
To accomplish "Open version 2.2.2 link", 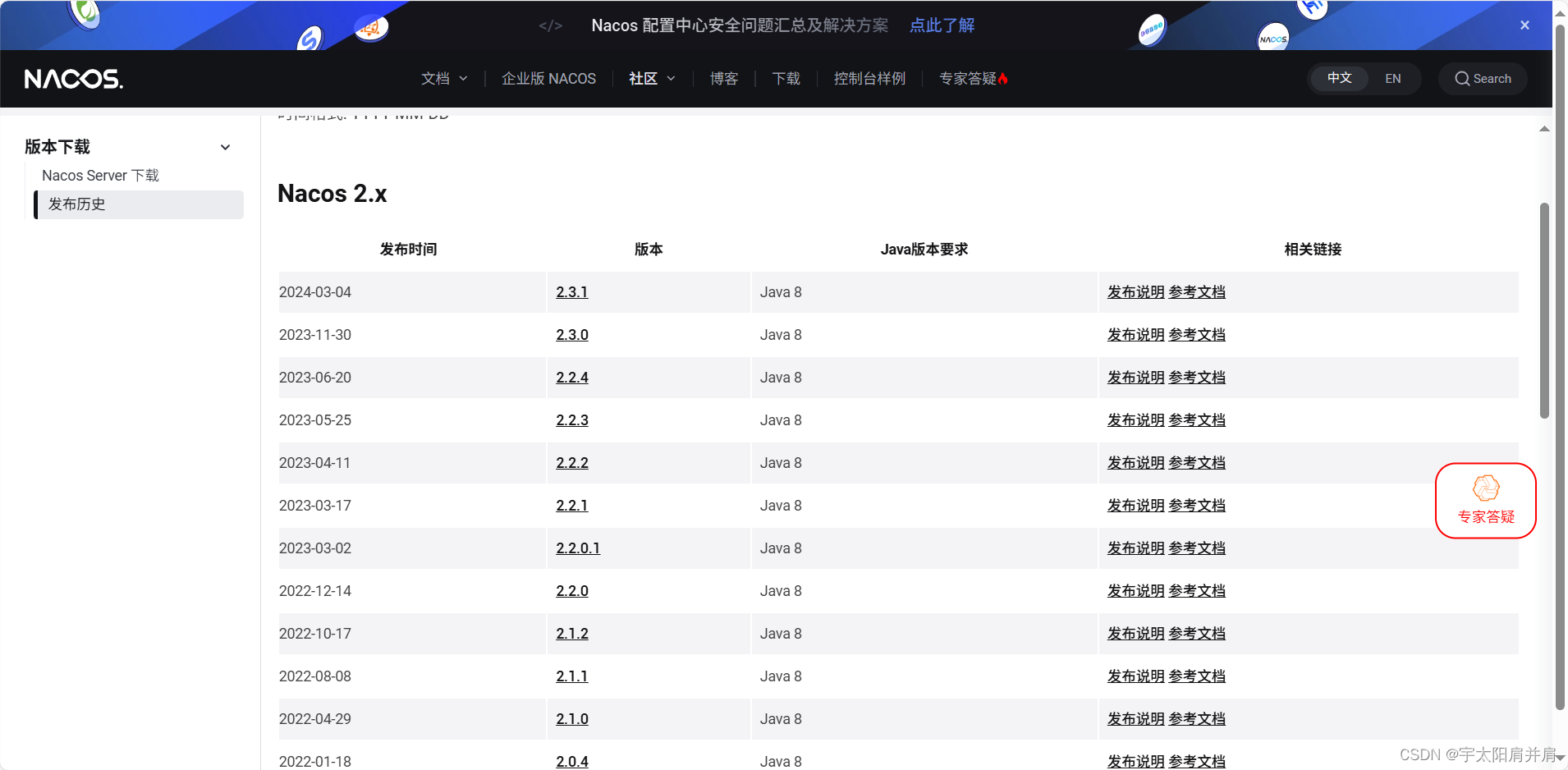I will (x=571, y=463).
